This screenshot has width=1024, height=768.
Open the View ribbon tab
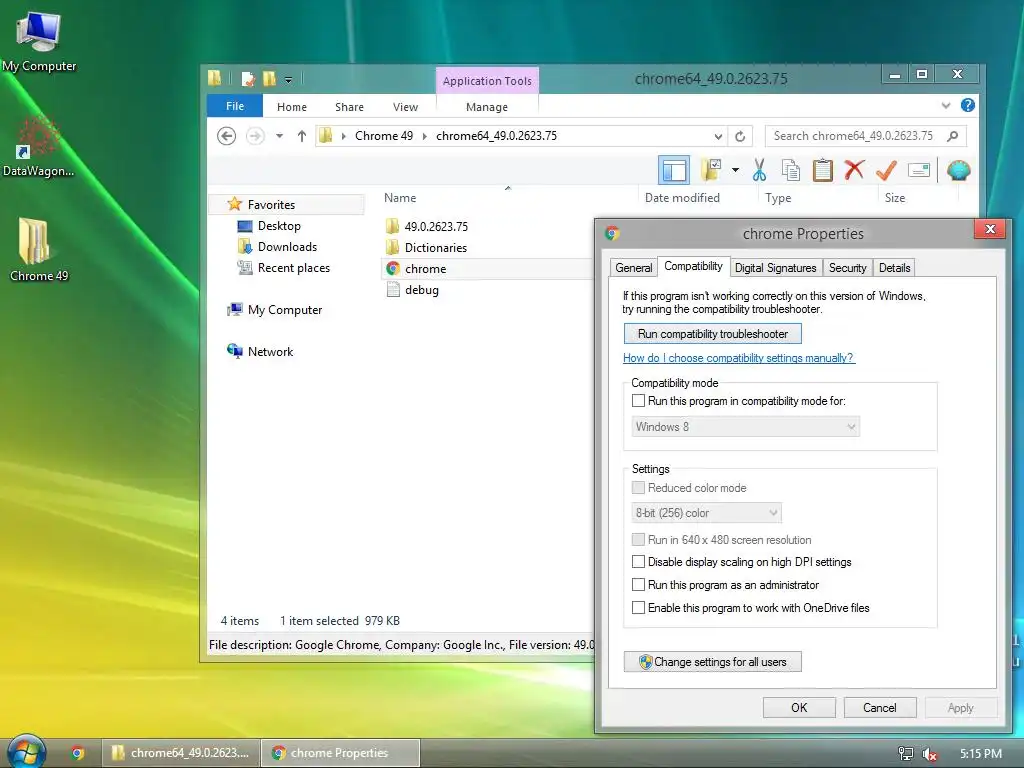click(406, 106)
